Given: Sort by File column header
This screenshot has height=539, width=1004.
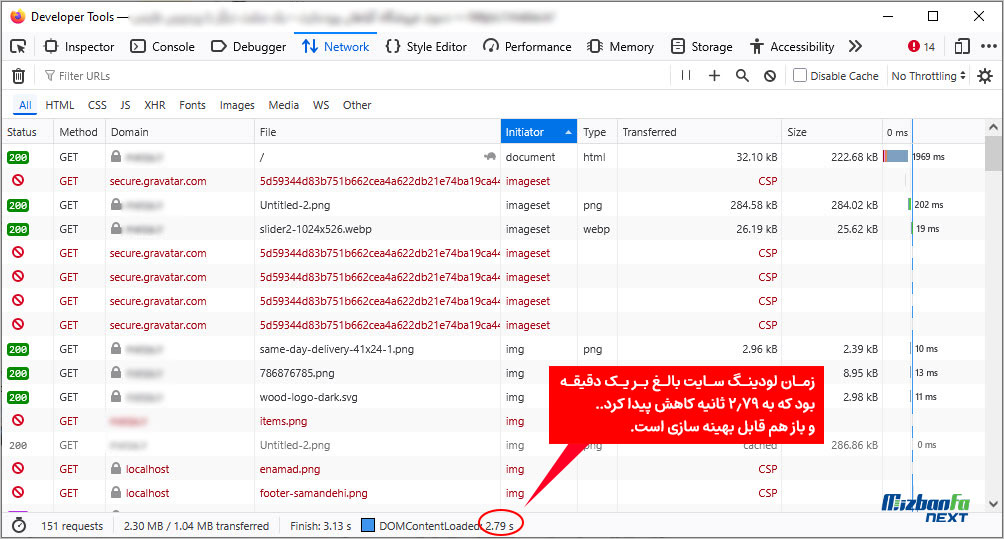Looking at the screenshot, I should (x=377, y=132).
